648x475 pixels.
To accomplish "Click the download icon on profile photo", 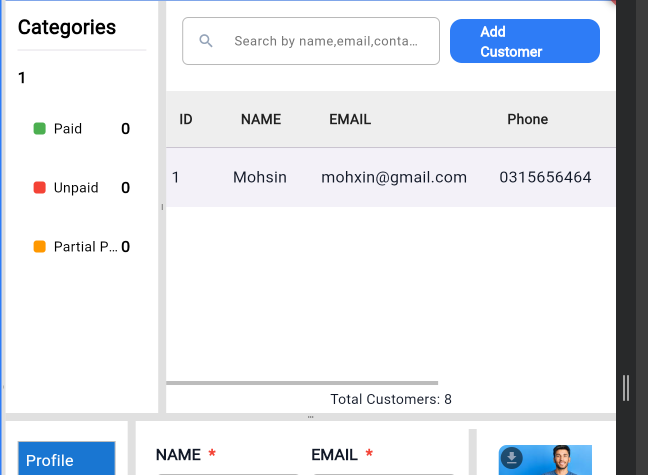I will tap(511, 458).
